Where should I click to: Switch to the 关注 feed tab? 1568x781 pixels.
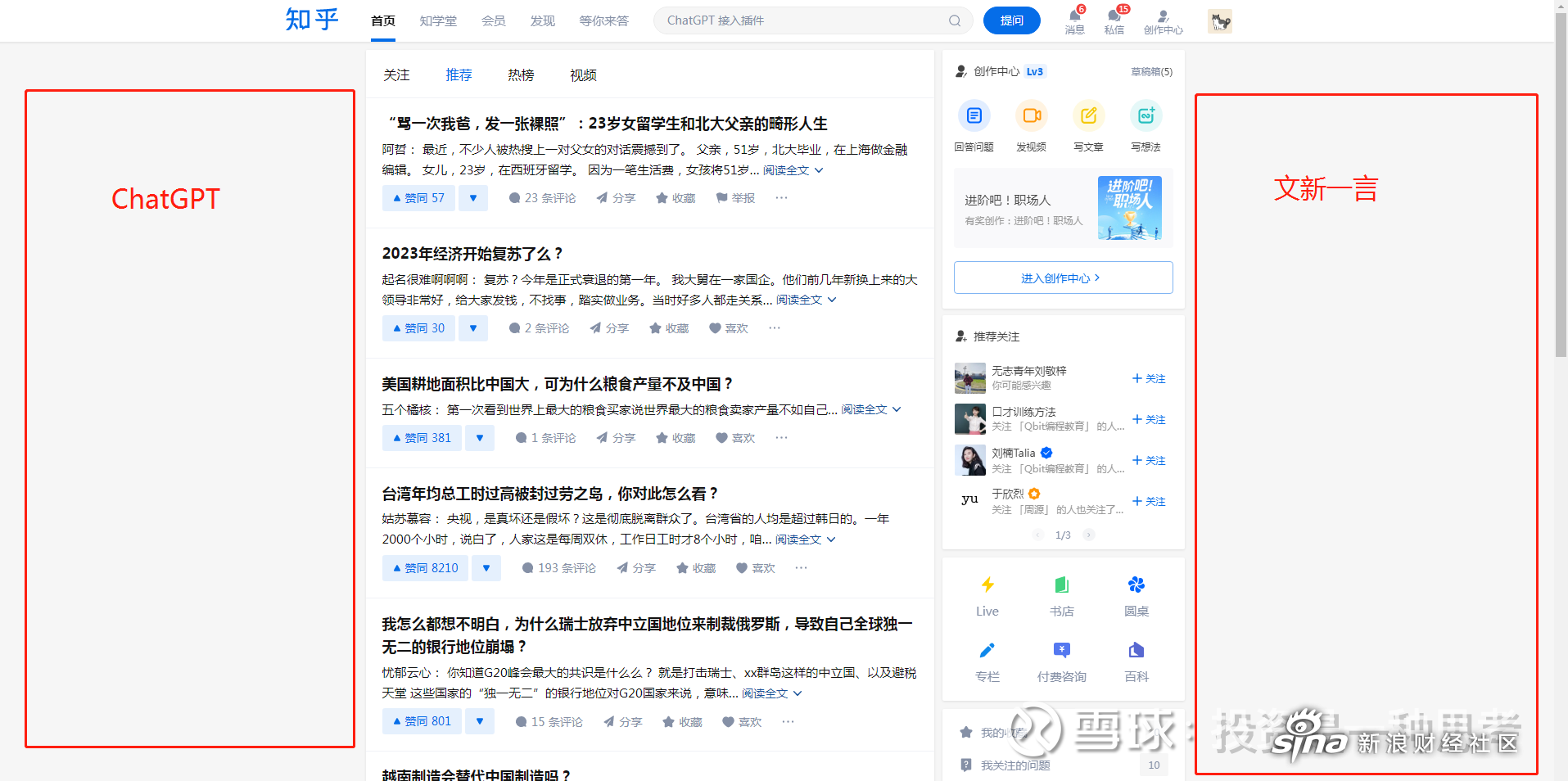[396, 75]
